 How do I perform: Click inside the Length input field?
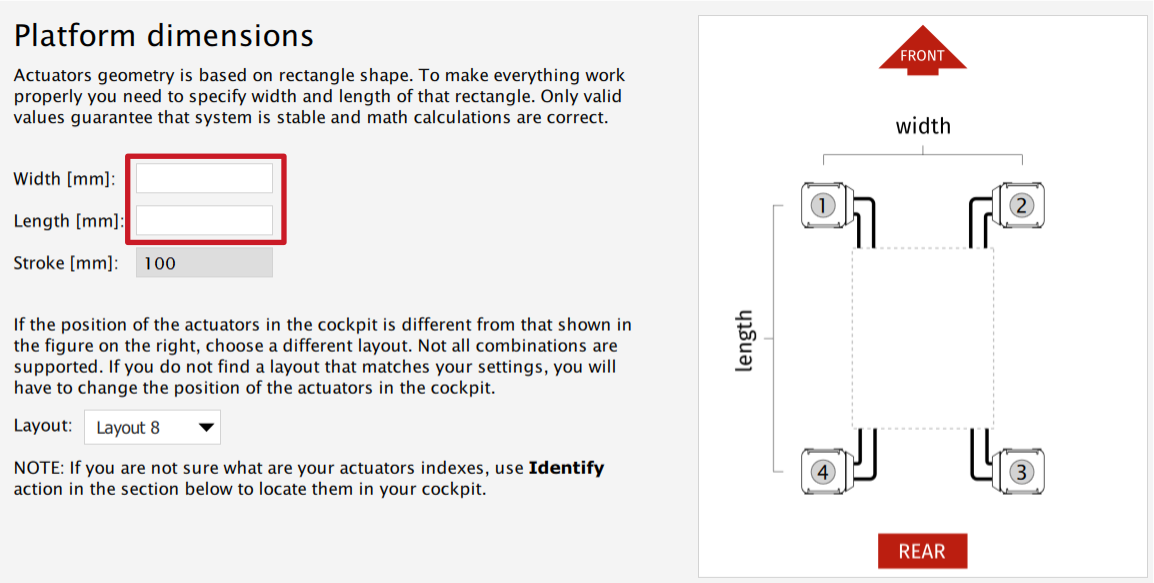[x=203, y=220]
